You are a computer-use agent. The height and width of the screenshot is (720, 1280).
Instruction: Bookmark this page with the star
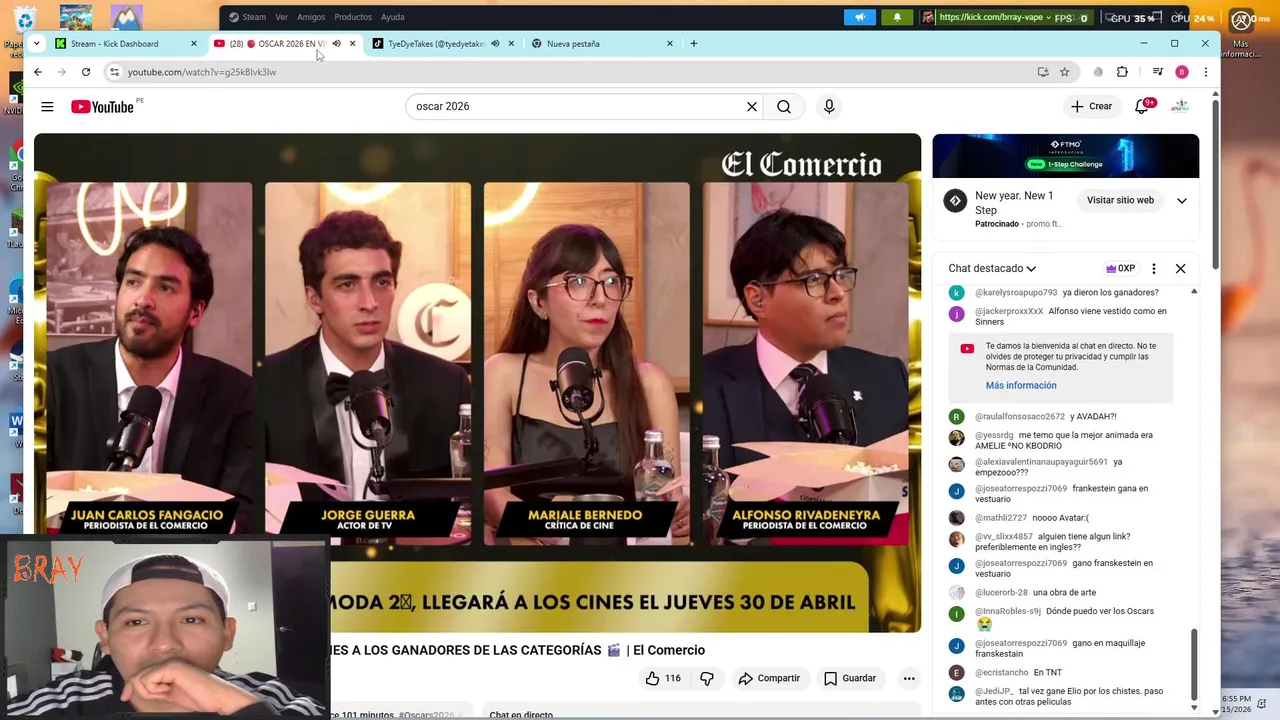1065,72
